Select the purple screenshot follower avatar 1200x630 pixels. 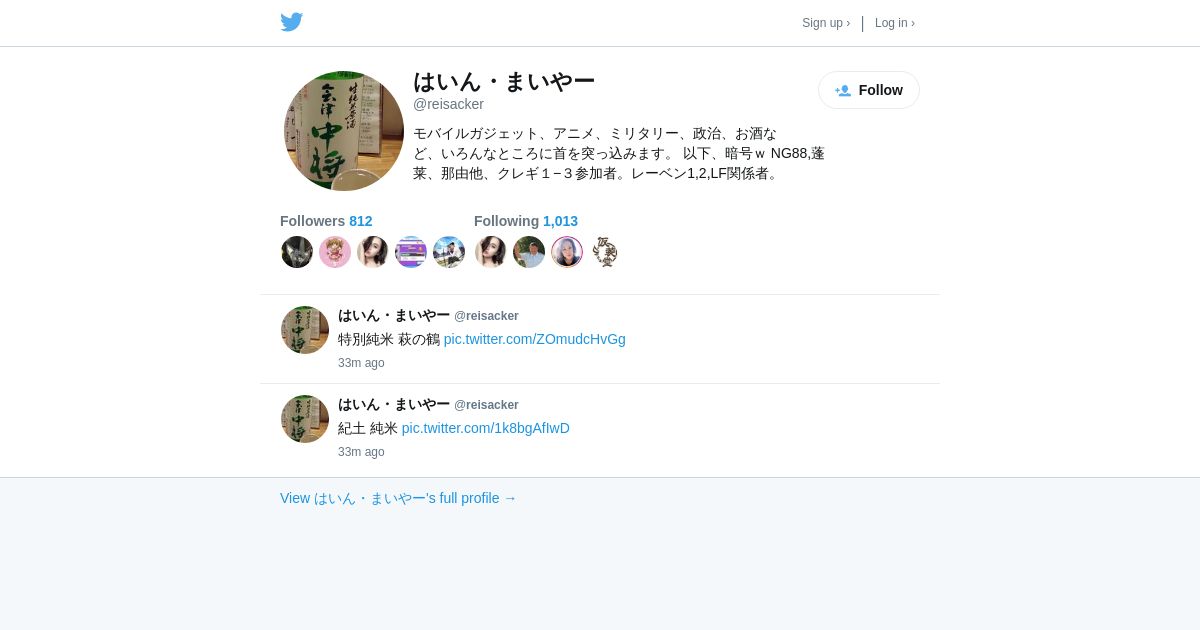pos(411,252)
